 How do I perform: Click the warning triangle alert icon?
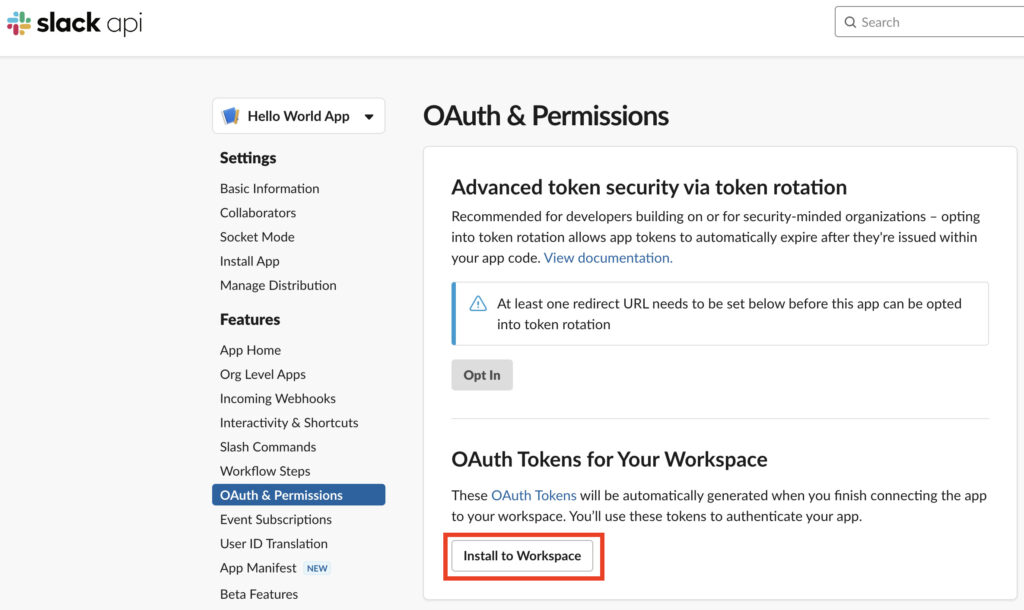(478, 304)
